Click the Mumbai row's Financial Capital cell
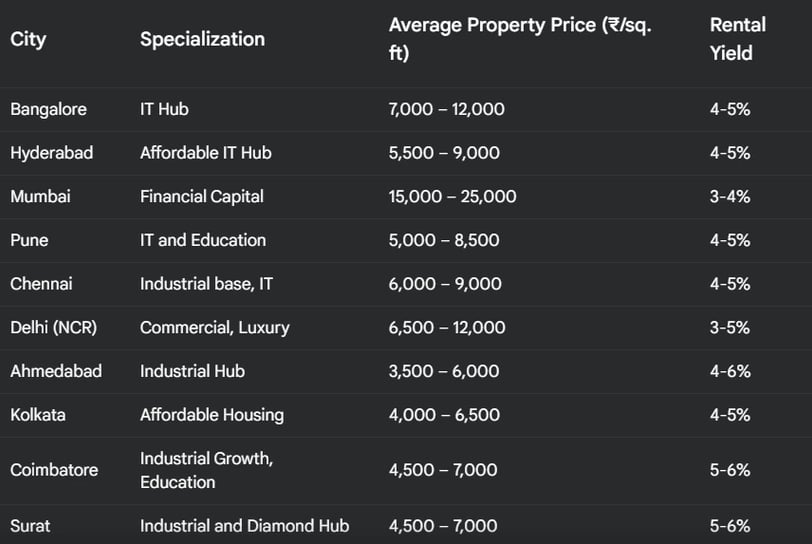812x544 pixels. 202,197
